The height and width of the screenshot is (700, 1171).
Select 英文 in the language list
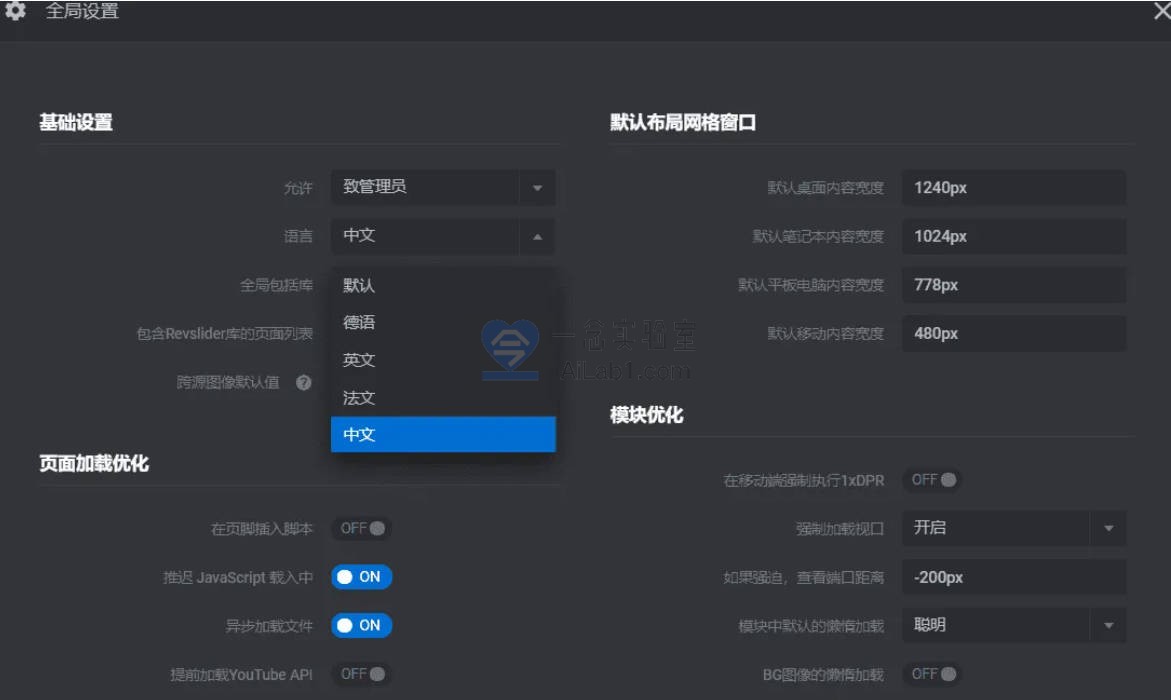click(x=443, y=360)
